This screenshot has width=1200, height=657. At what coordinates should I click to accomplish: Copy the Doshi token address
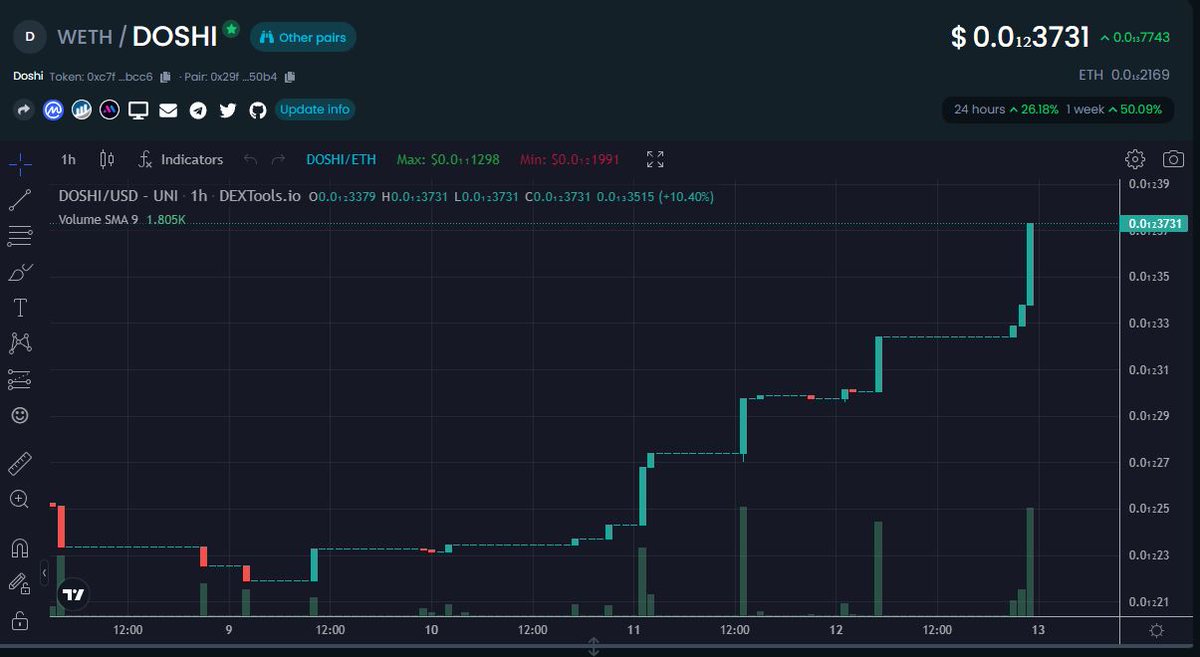[165, 76]
